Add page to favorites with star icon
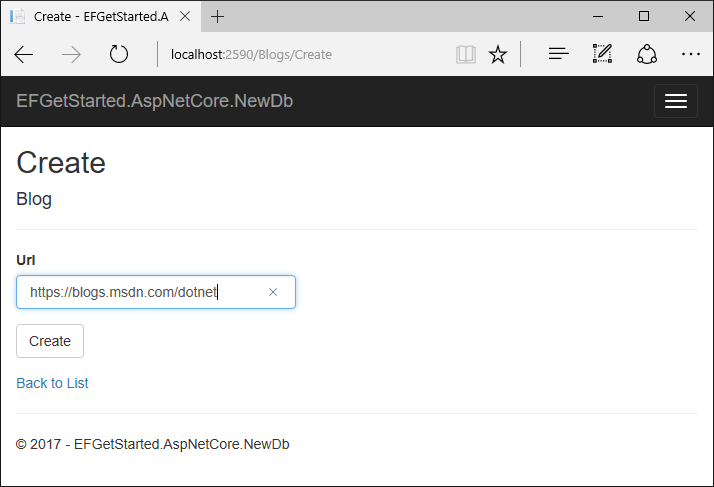The height and width of the screenshot is (487, 714). pyautogui.click(x=497, y=55)
